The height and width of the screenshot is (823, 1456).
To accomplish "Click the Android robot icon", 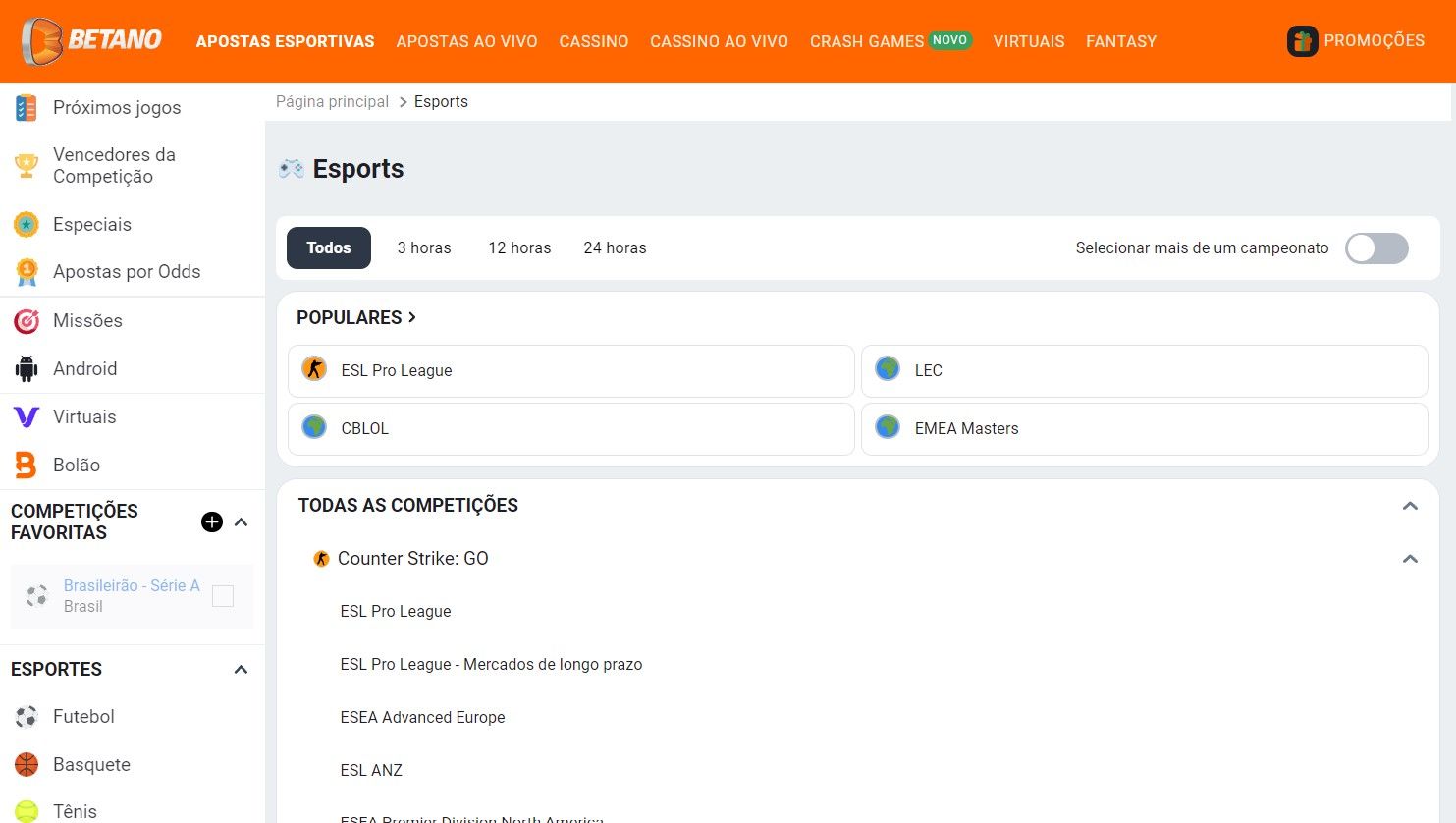I will coord(27,369).
